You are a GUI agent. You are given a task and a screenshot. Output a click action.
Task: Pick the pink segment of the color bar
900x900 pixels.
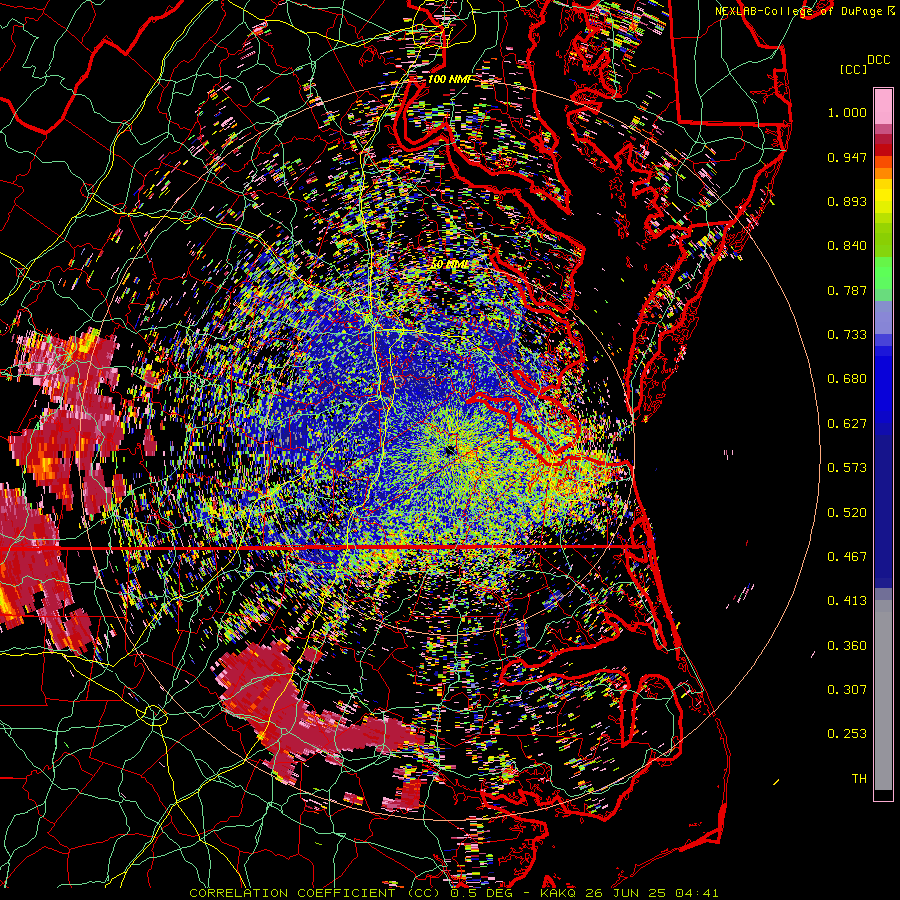pos(883,107)
